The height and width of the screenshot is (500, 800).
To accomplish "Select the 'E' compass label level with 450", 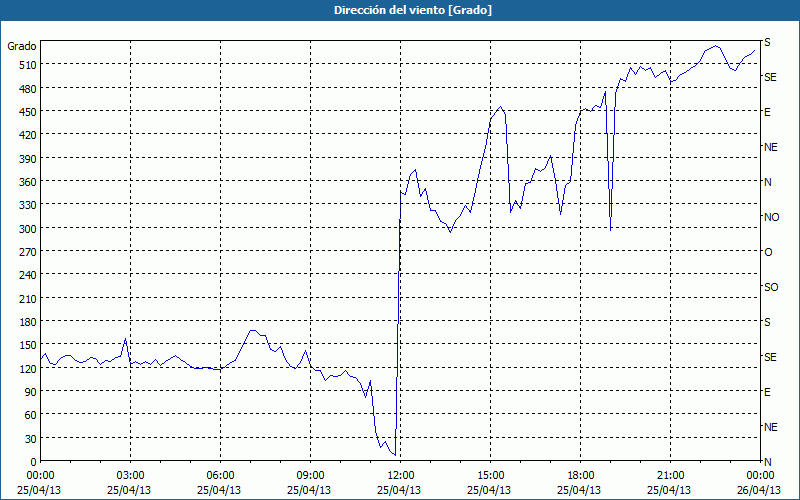I will pyautogui.click(x=767, y=112).
